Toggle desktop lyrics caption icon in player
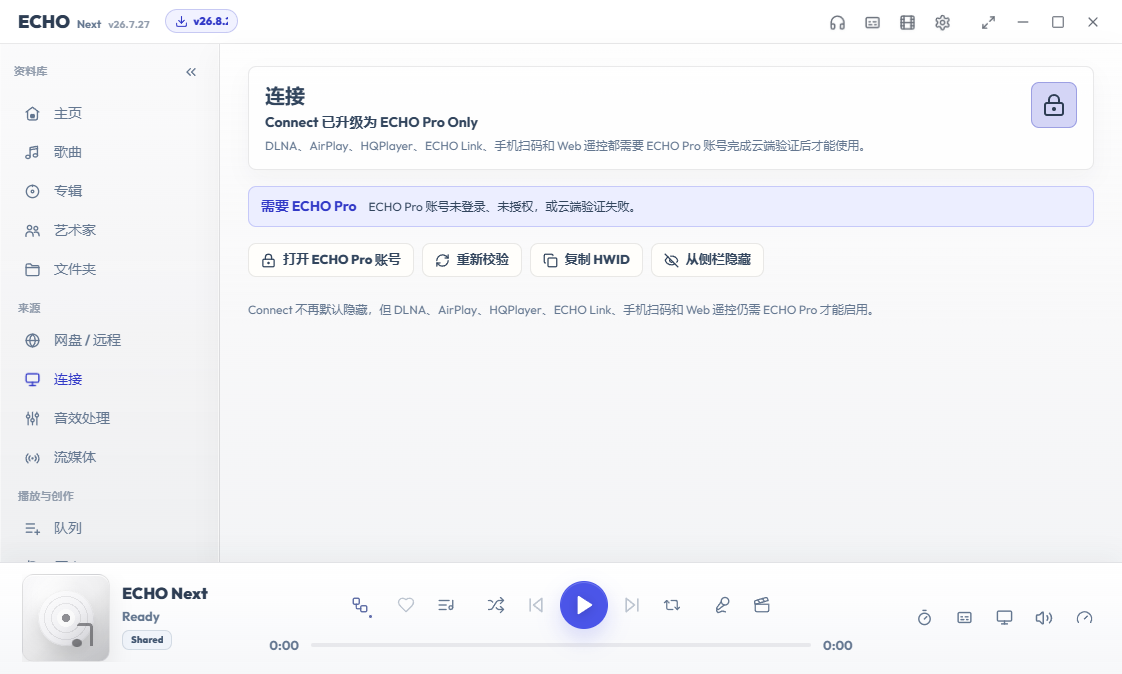This screenshot has width=1122, height=674. (965, 617)
